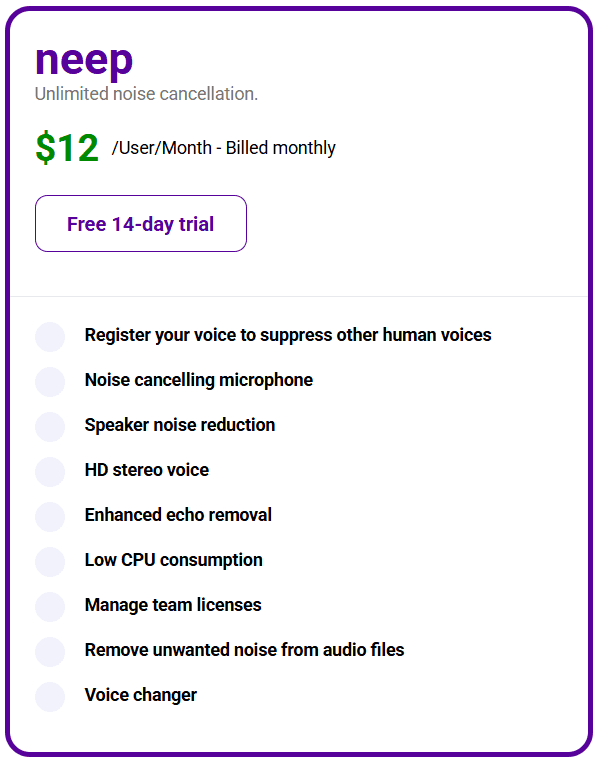Click the neep logo heading
Image resolution: width=600 pixels, height=763 pixels.
tap(84, 60)
